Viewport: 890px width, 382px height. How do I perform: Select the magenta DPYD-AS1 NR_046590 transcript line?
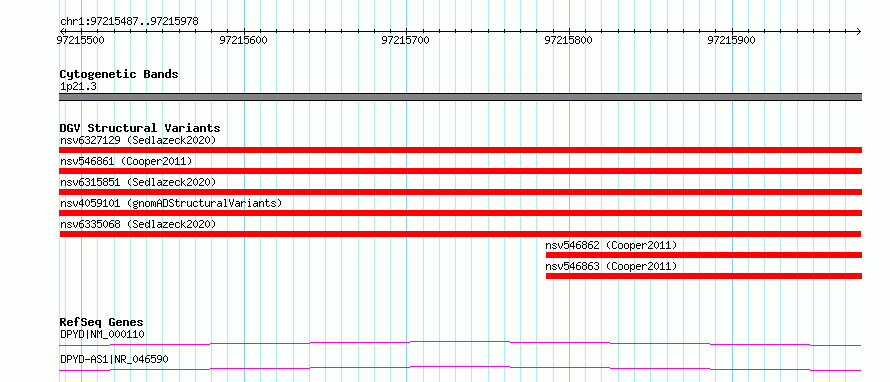(460, 368)
